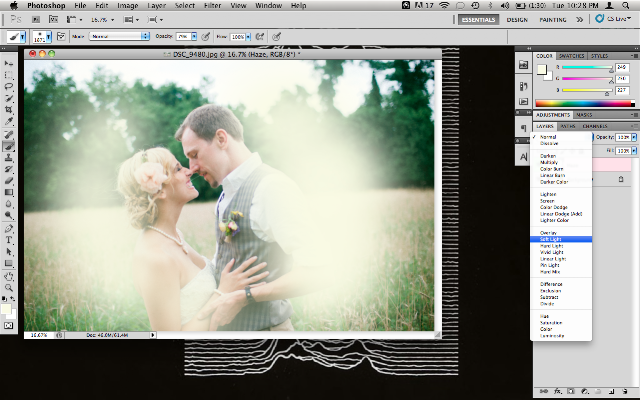The height and width of the screenshot is (400, 640).
Task: Select the Lasso tool
Action: click(9, 87)
